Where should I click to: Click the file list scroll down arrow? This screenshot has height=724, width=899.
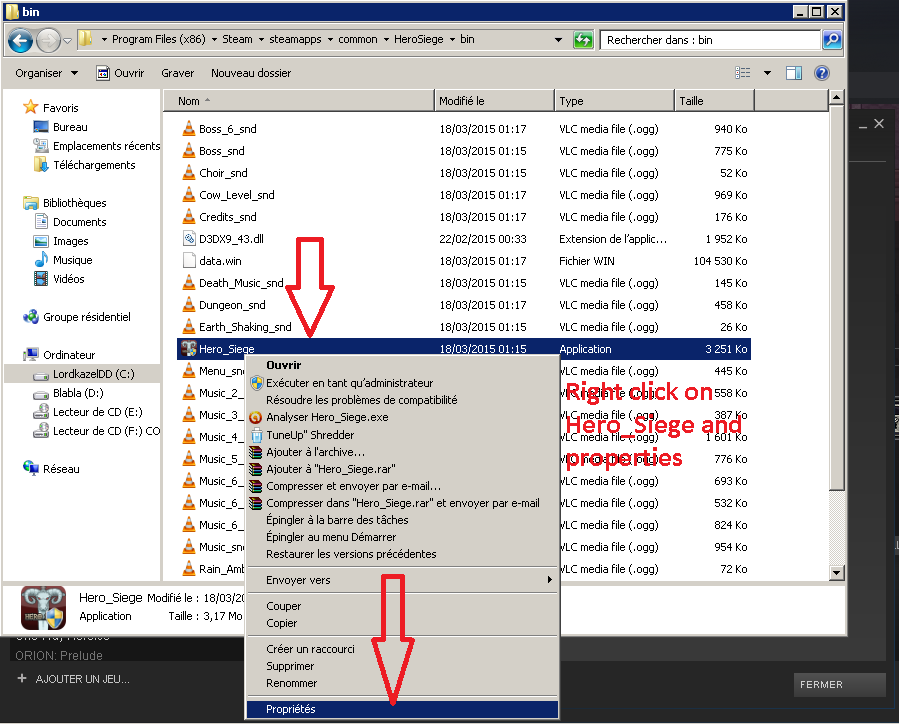coord(836,572)
